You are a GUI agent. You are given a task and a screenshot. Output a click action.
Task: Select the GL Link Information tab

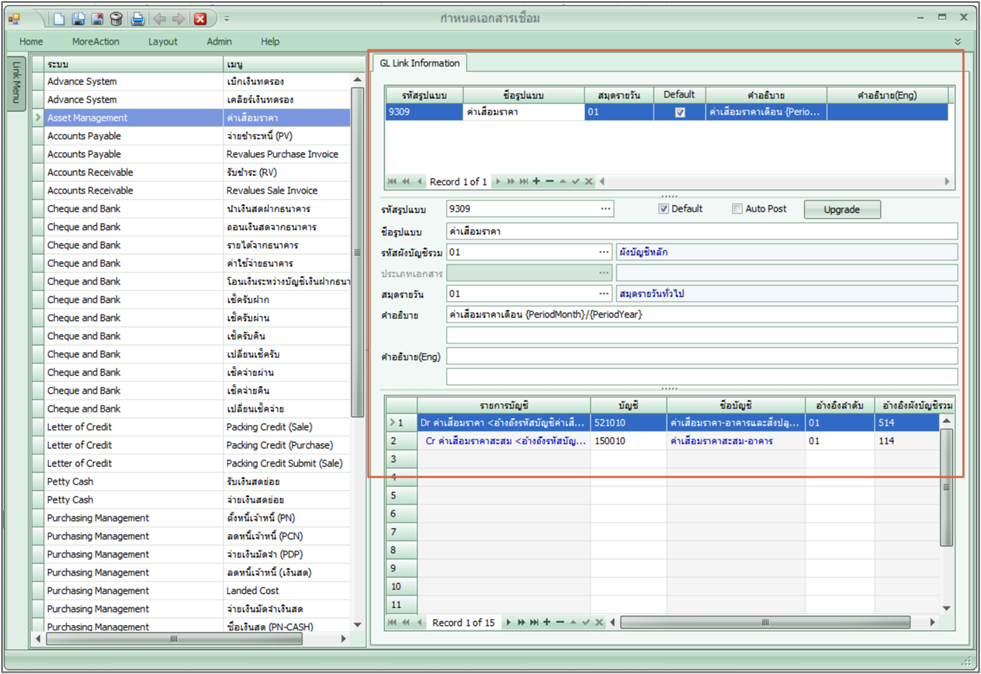pyautogui.click(x=418, y=63)
